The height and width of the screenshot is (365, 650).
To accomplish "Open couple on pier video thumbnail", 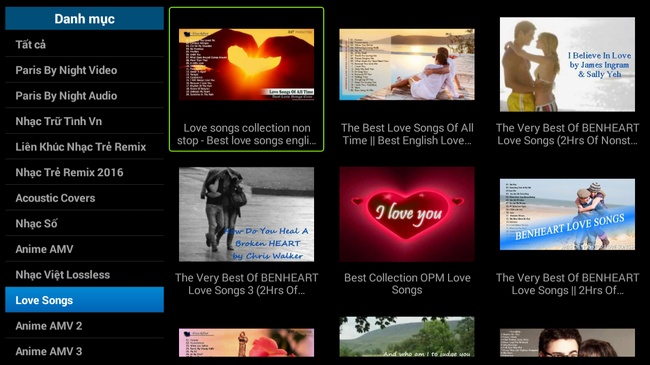I will pos(407,64).
